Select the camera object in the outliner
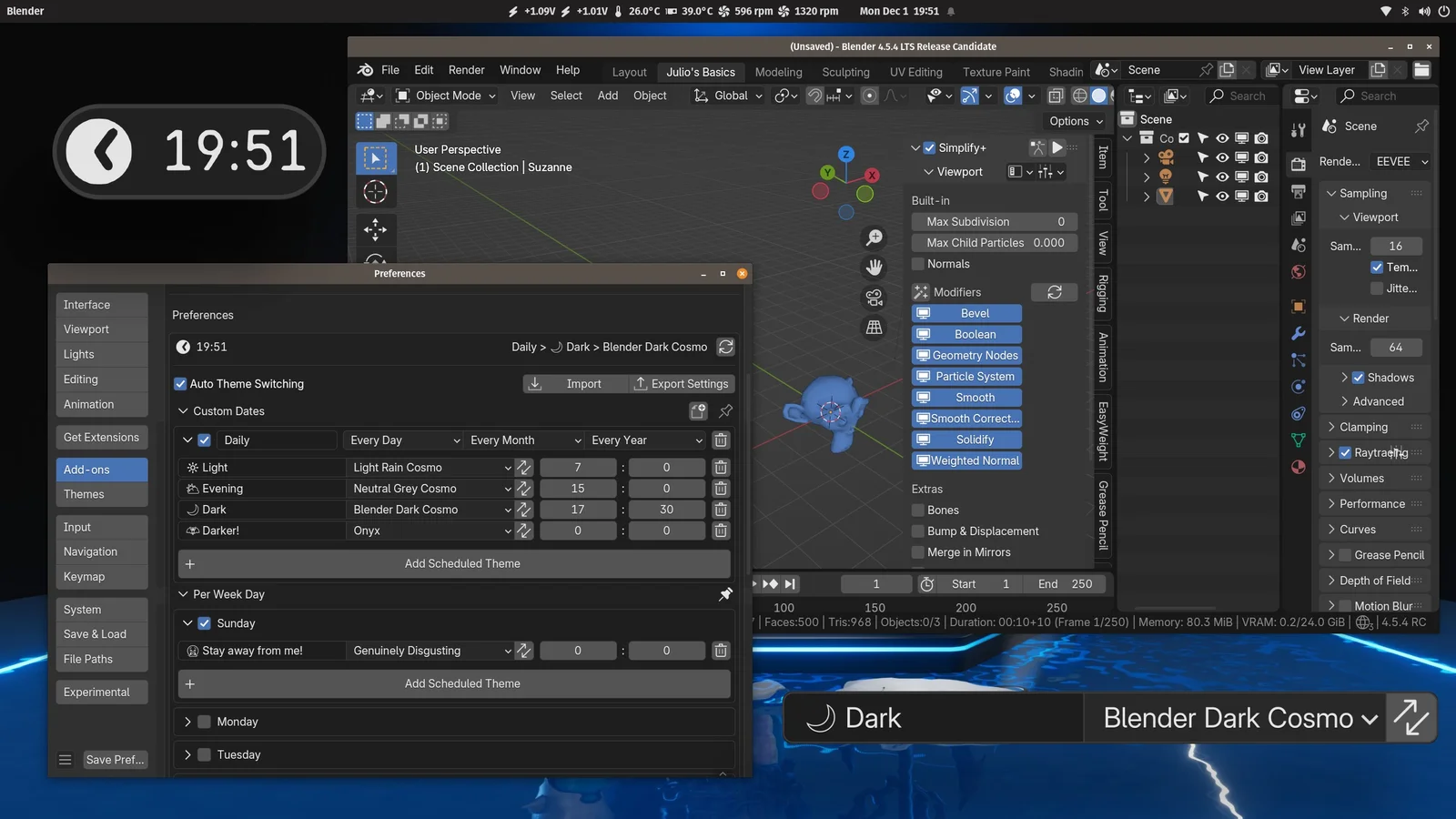Screen dimensions: 1456x819 pos(1166,157)
